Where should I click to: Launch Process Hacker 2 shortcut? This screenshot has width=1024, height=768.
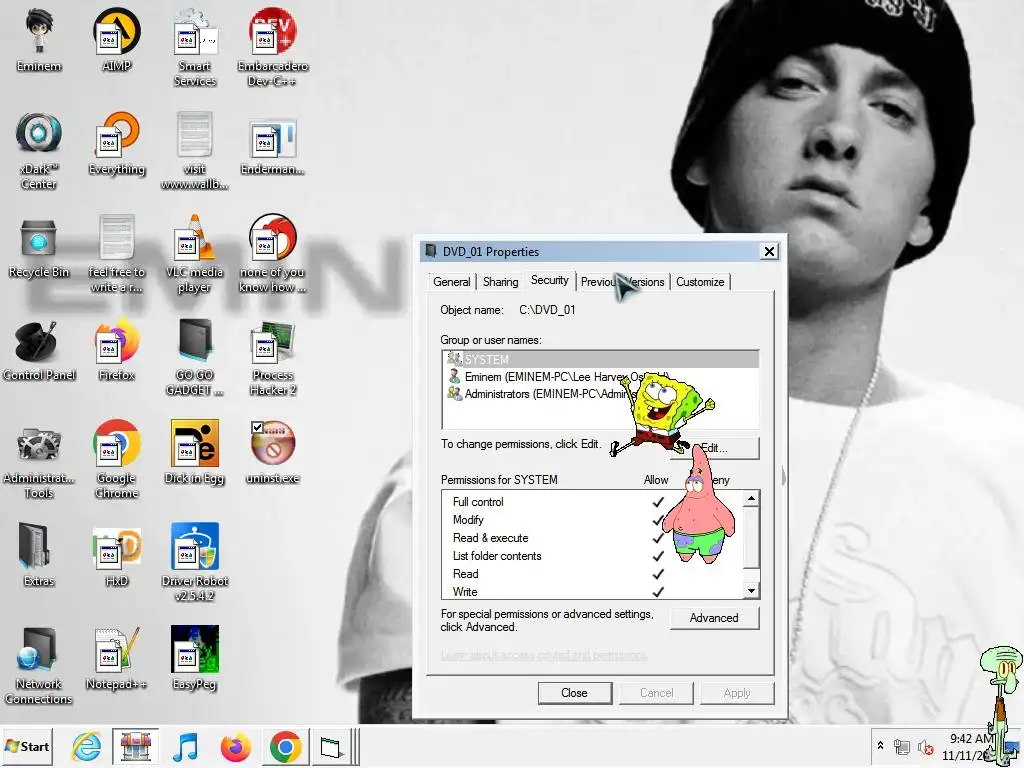pyautogui.click(x=273, y=357)
